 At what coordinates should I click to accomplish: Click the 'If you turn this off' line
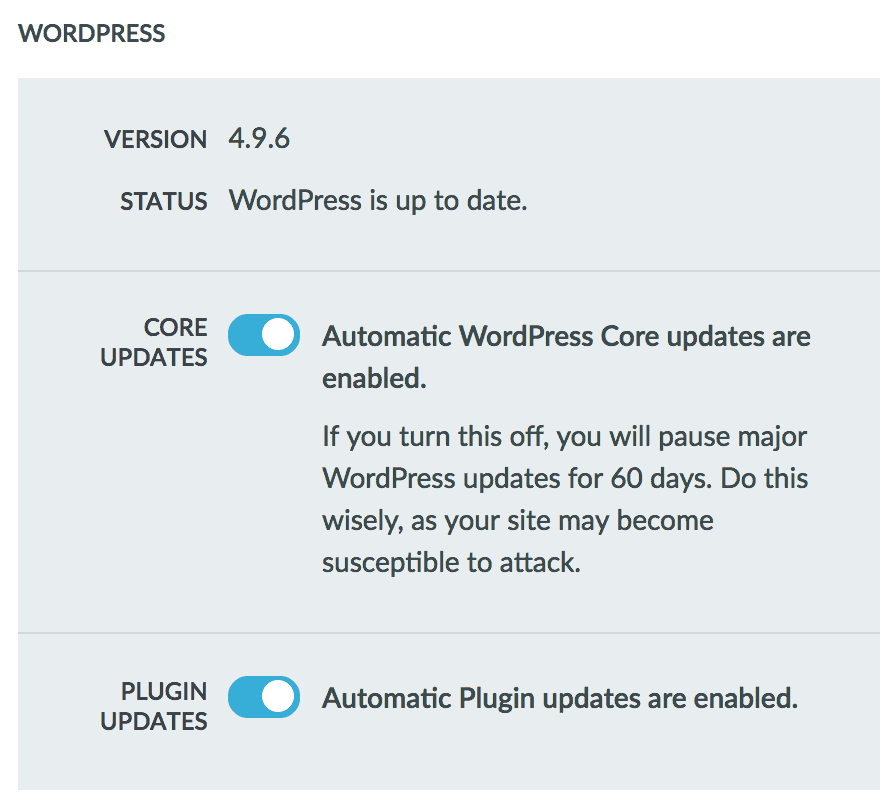point(565,437)
